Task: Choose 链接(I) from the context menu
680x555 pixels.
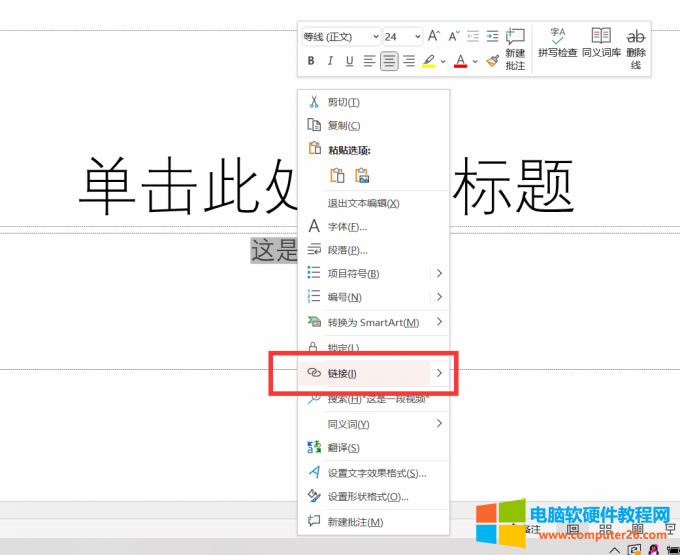Action: pyautogui.click(x=343, y=373)
